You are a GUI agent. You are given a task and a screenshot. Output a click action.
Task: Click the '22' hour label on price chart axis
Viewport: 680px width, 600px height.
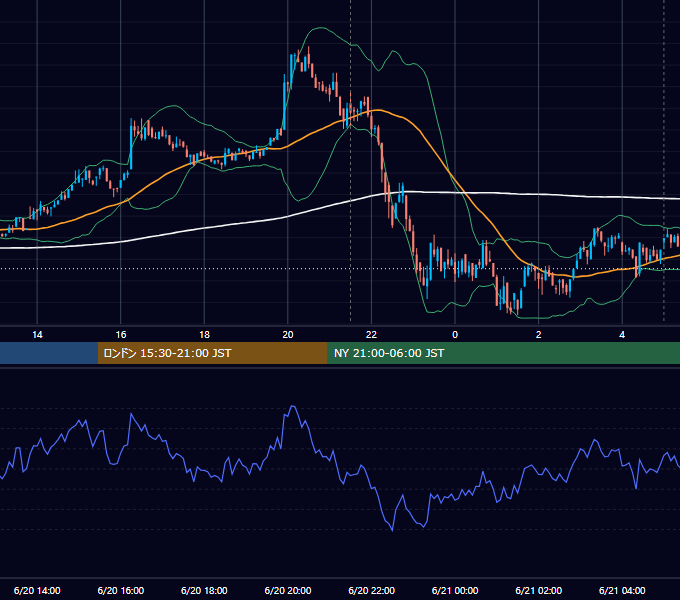[x=371, y=335]
